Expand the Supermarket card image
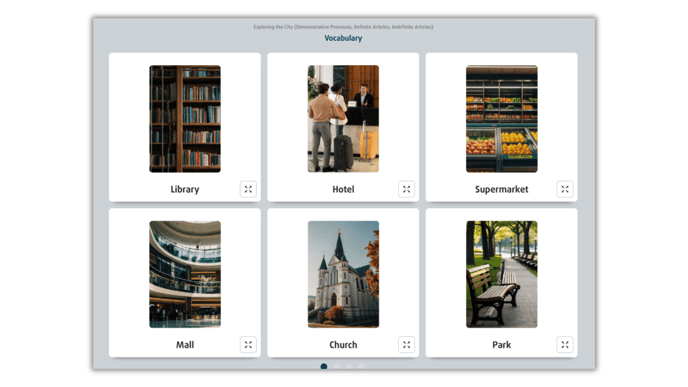Viewport: 688px width, 387px height. click(x=565, y=189)
